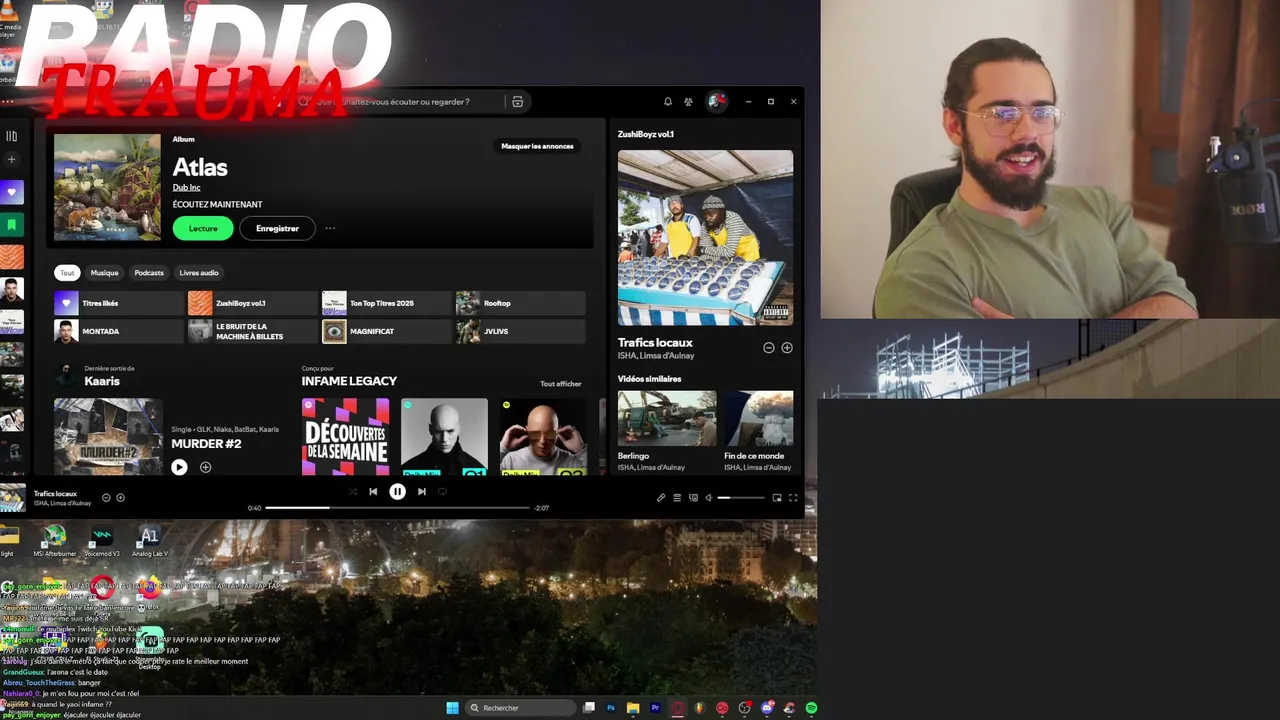The height and width of the screenshot is (720, 1280).
Task: Adjust the volume slider
Action: (x=741, y=497)
